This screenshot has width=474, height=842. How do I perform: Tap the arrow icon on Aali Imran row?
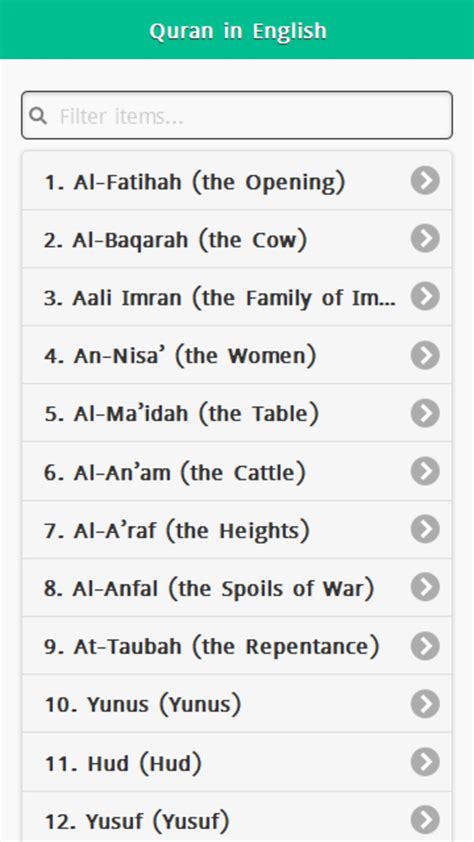pyautogui.click(x=425, y=296)
